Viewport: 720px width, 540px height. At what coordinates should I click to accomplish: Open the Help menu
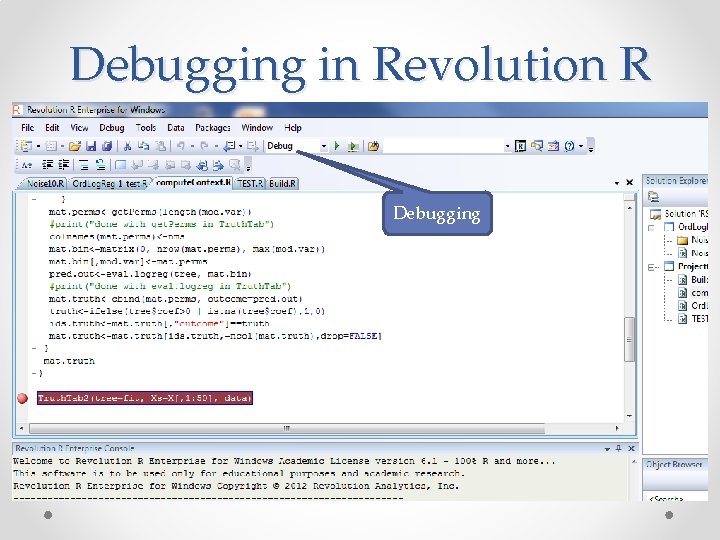pos(292,128)
